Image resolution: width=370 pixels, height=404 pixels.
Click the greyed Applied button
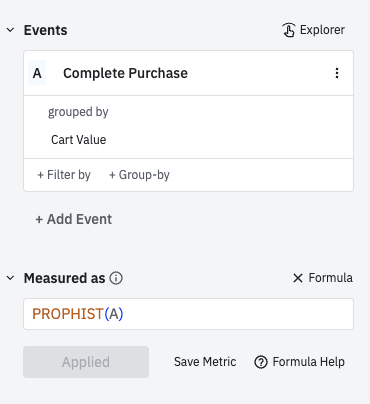tap(86, 362)
